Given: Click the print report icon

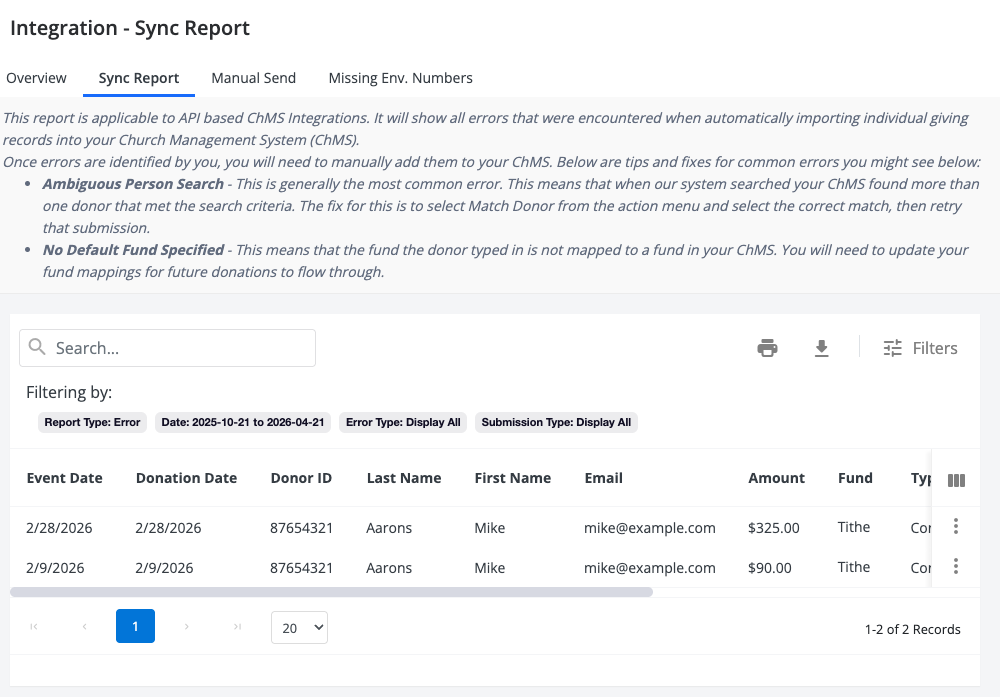Looking at the screenshot, I should point(767,348).
